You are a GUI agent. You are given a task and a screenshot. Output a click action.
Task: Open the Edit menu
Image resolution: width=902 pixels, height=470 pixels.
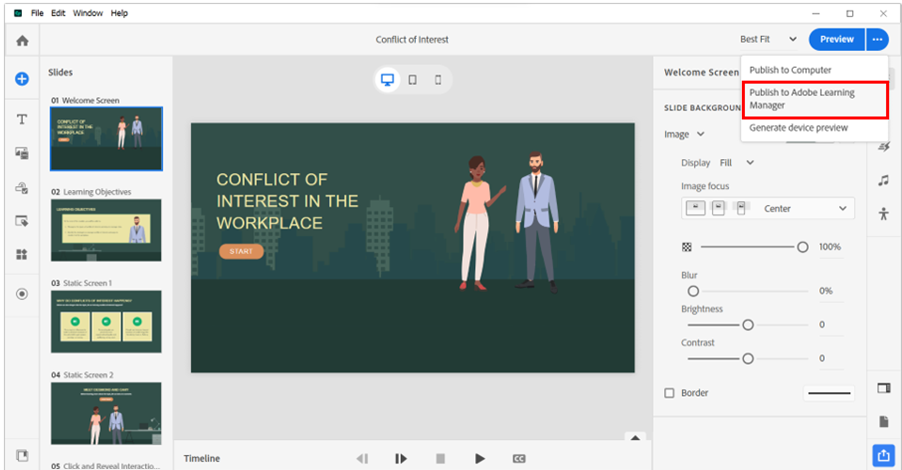[57, 13]
